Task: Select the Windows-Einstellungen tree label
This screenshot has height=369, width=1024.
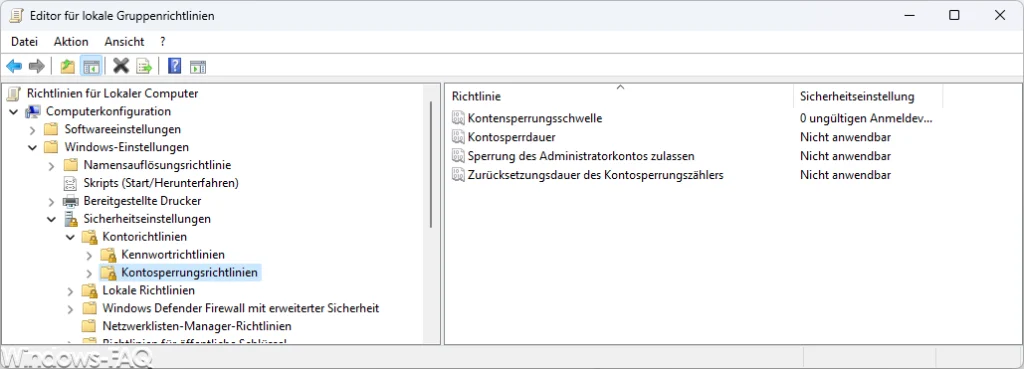Action: [127, 148]
